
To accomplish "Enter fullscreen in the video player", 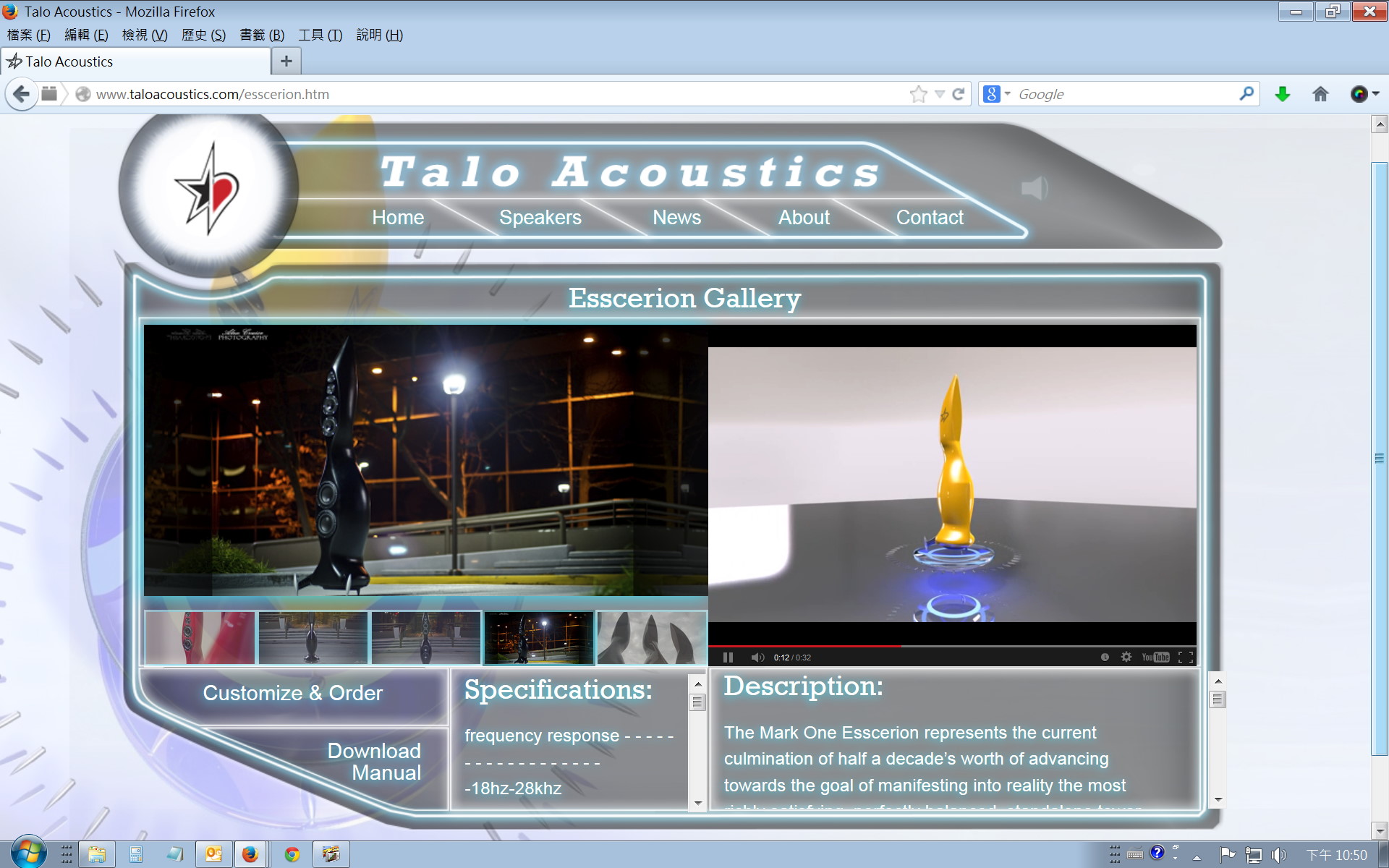I will [1186, 658].
